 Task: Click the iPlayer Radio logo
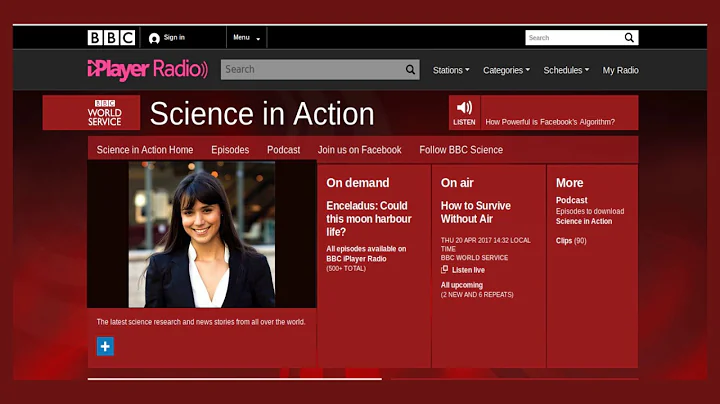pyautogui.click(x=148, y=70)
